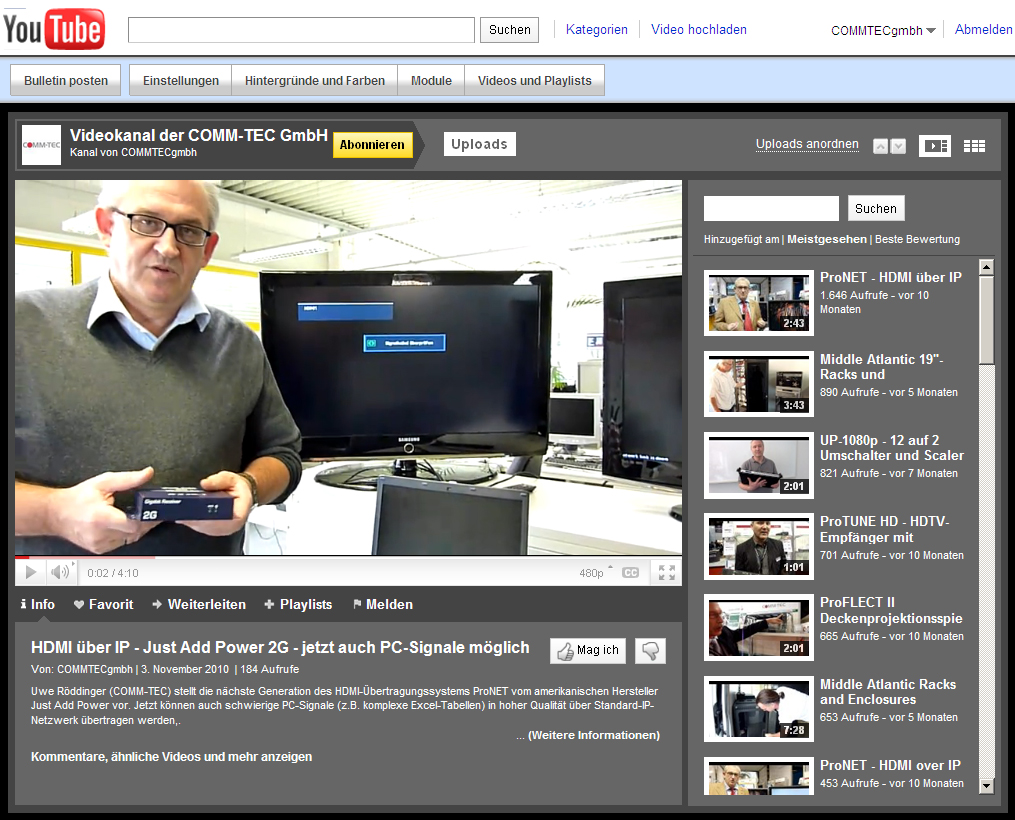Screen dimensions: 1015x820
Task: Click Abmelden to sign out
Action: click(x=983, y=30)
